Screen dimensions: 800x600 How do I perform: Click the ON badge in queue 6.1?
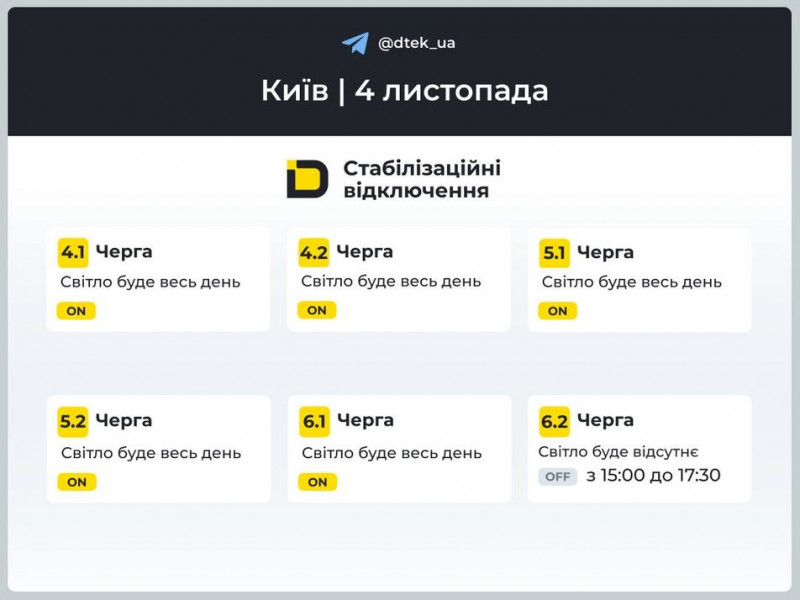317,482
